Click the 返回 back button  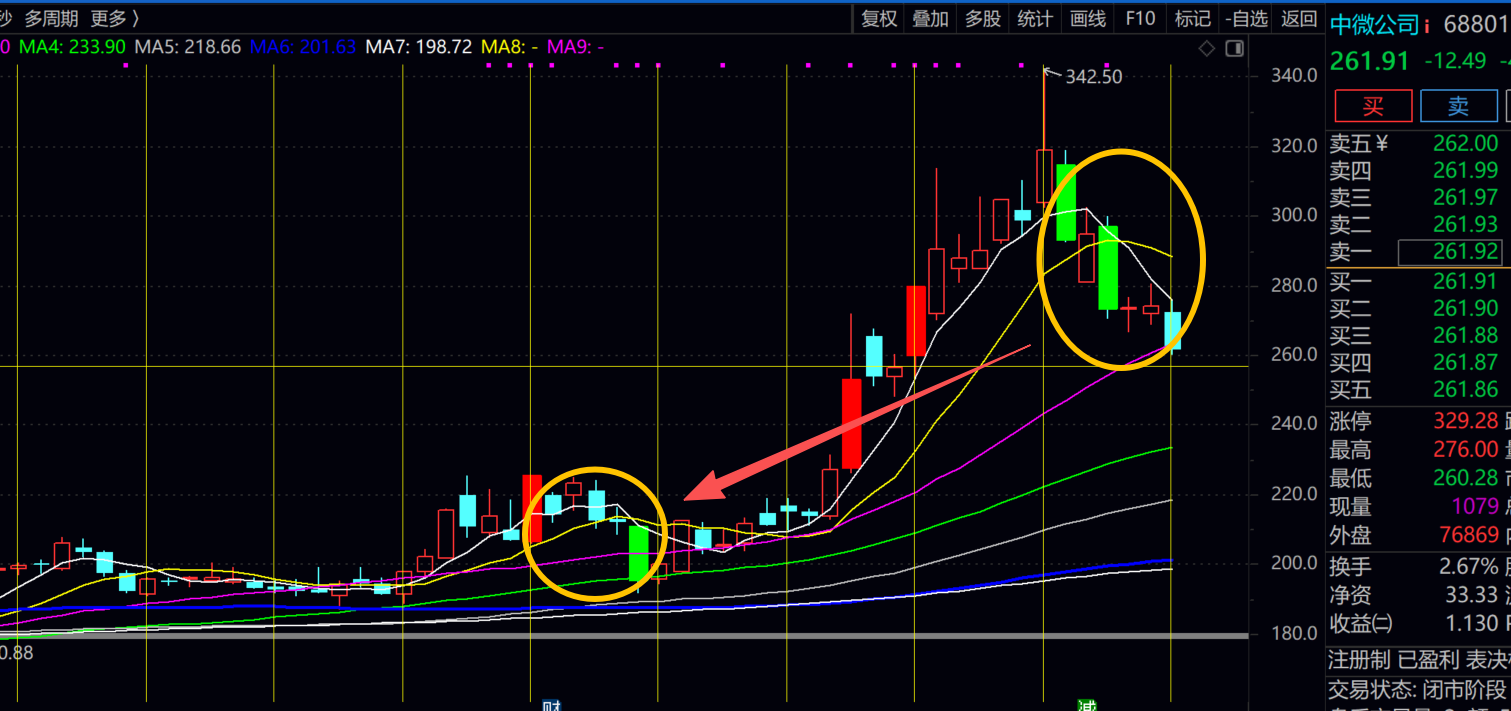pos(1299,18)
